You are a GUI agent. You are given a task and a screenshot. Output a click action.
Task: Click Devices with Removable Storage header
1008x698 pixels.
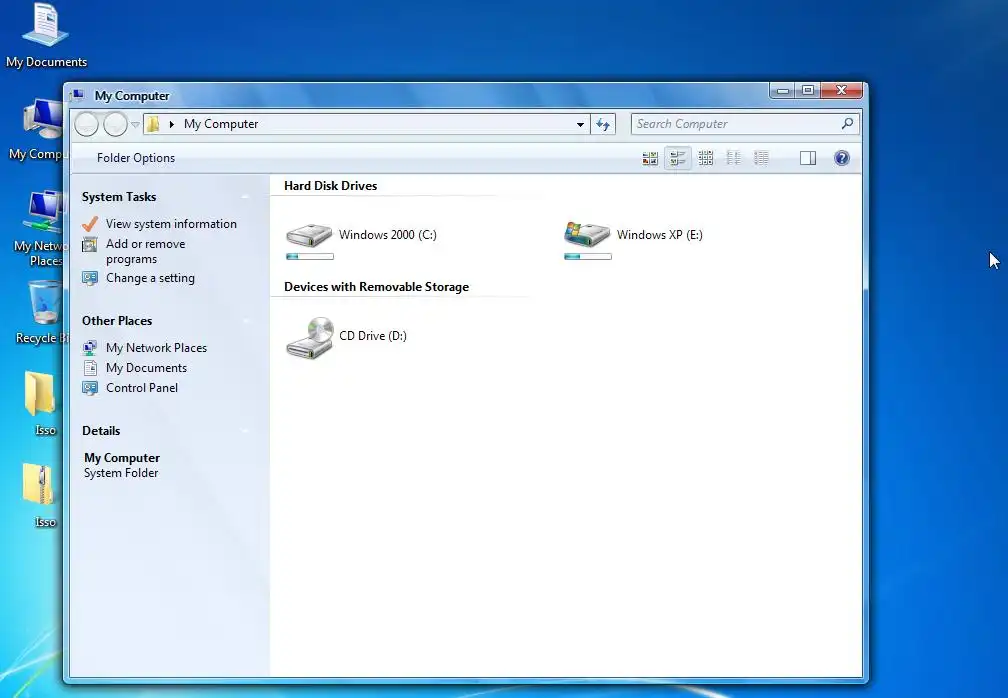(x=376, y=287)
